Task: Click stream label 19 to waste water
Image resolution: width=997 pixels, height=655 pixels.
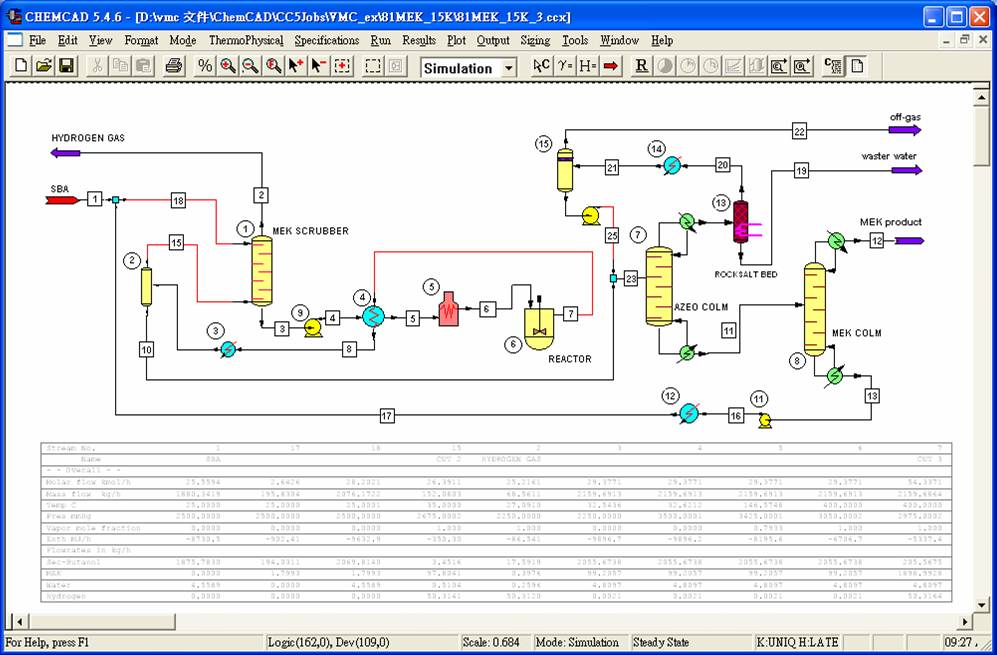Action: (x=801, y=170)
